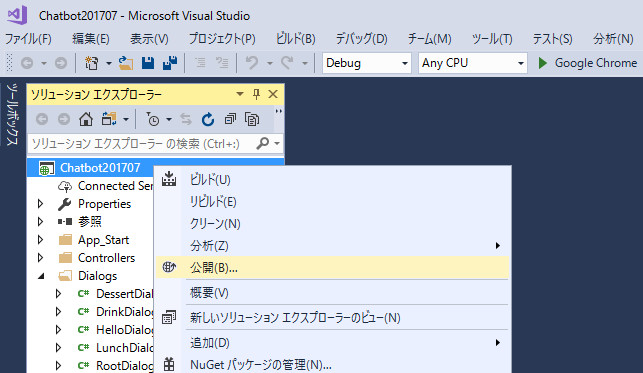Click Solution Explorer back arrow icon
This screenshot has height=373, width=643.
[x=42, y=119]
